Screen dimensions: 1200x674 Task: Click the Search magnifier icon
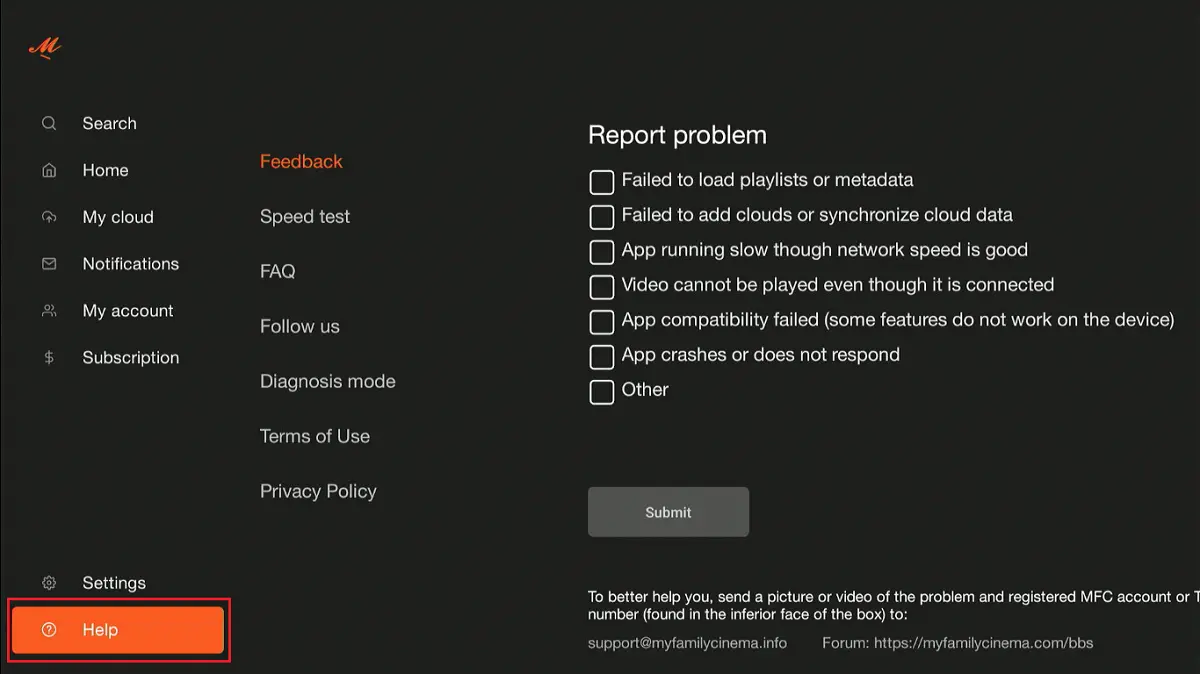pos(49,124)
